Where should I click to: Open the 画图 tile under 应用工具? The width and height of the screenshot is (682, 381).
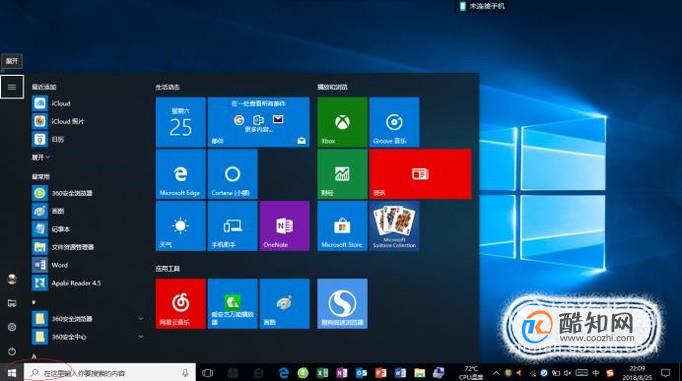click(x=284, y=304)
